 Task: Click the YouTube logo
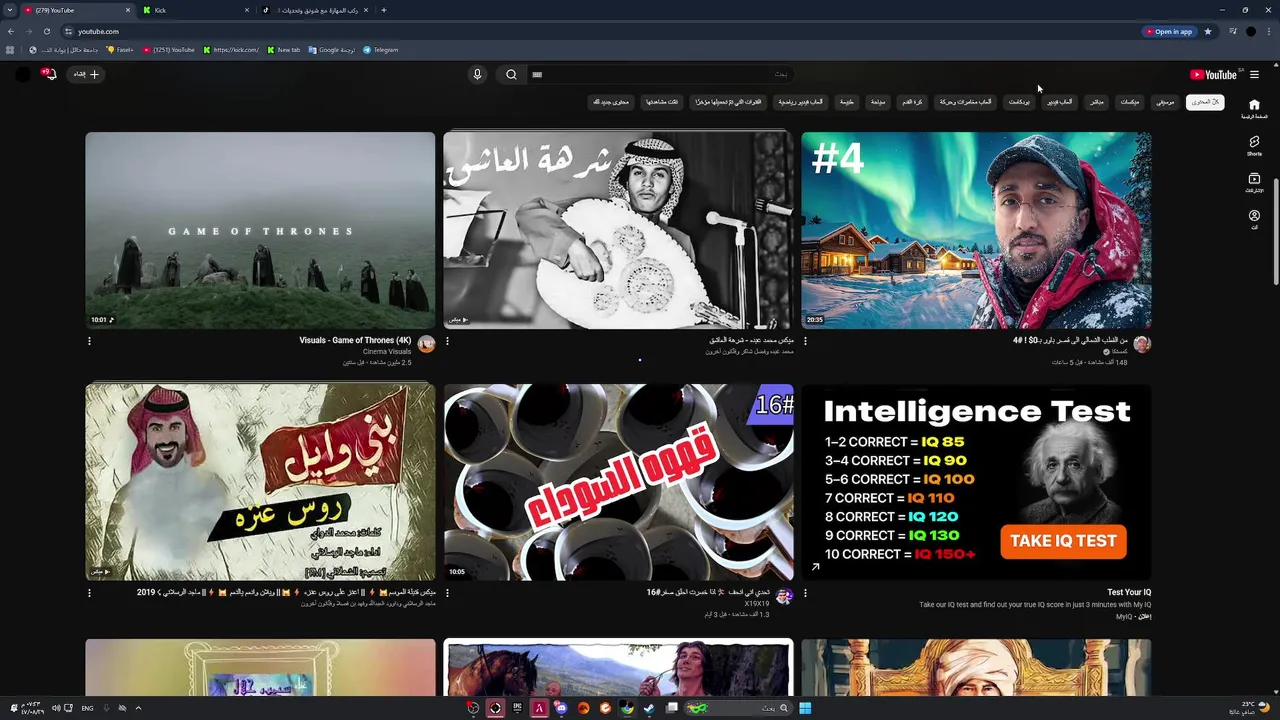(x=1214, y=74)
